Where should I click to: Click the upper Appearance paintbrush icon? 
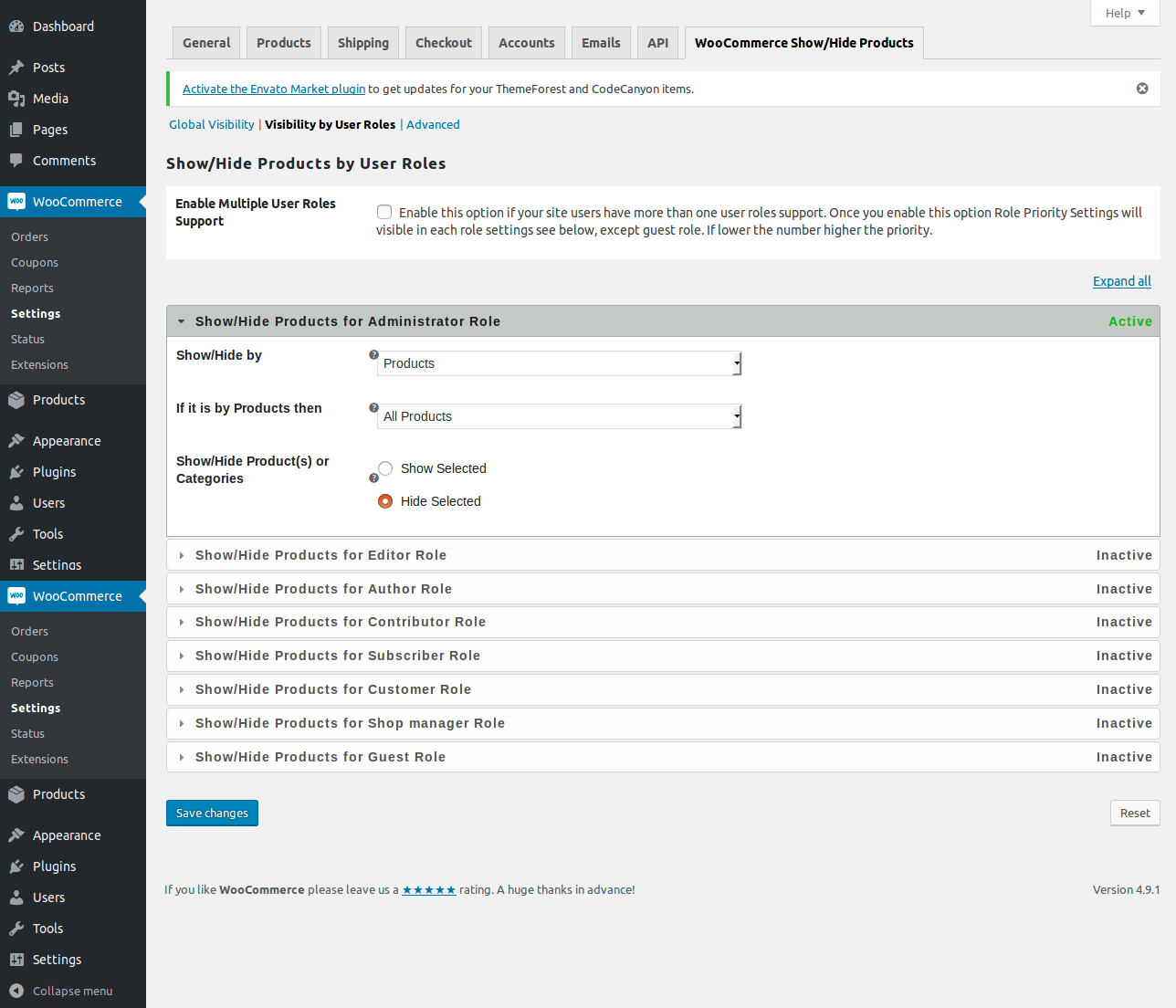pos(16,441)
